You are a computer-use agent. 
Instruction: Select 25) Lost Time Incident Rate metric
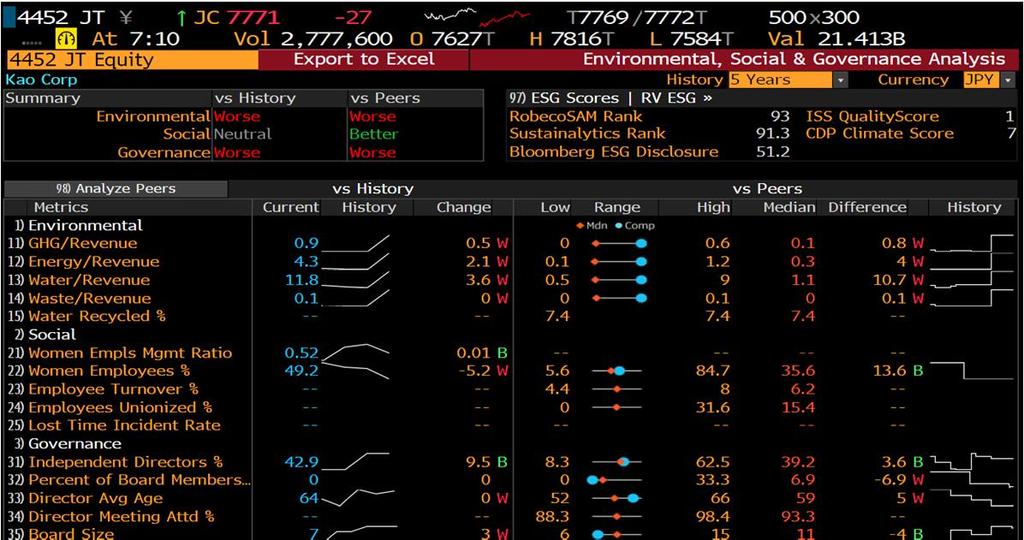pos(114,426)
